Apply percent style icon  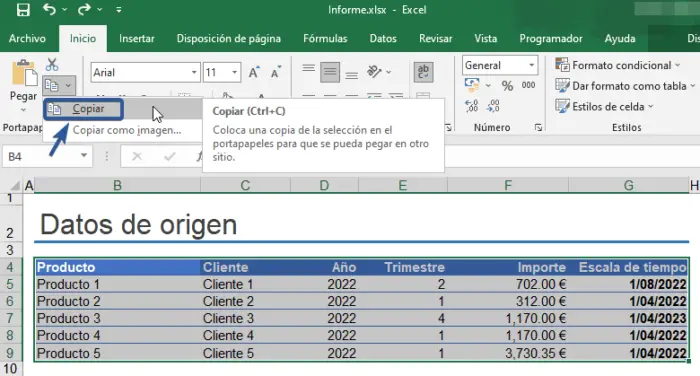[x=507, y=85]
